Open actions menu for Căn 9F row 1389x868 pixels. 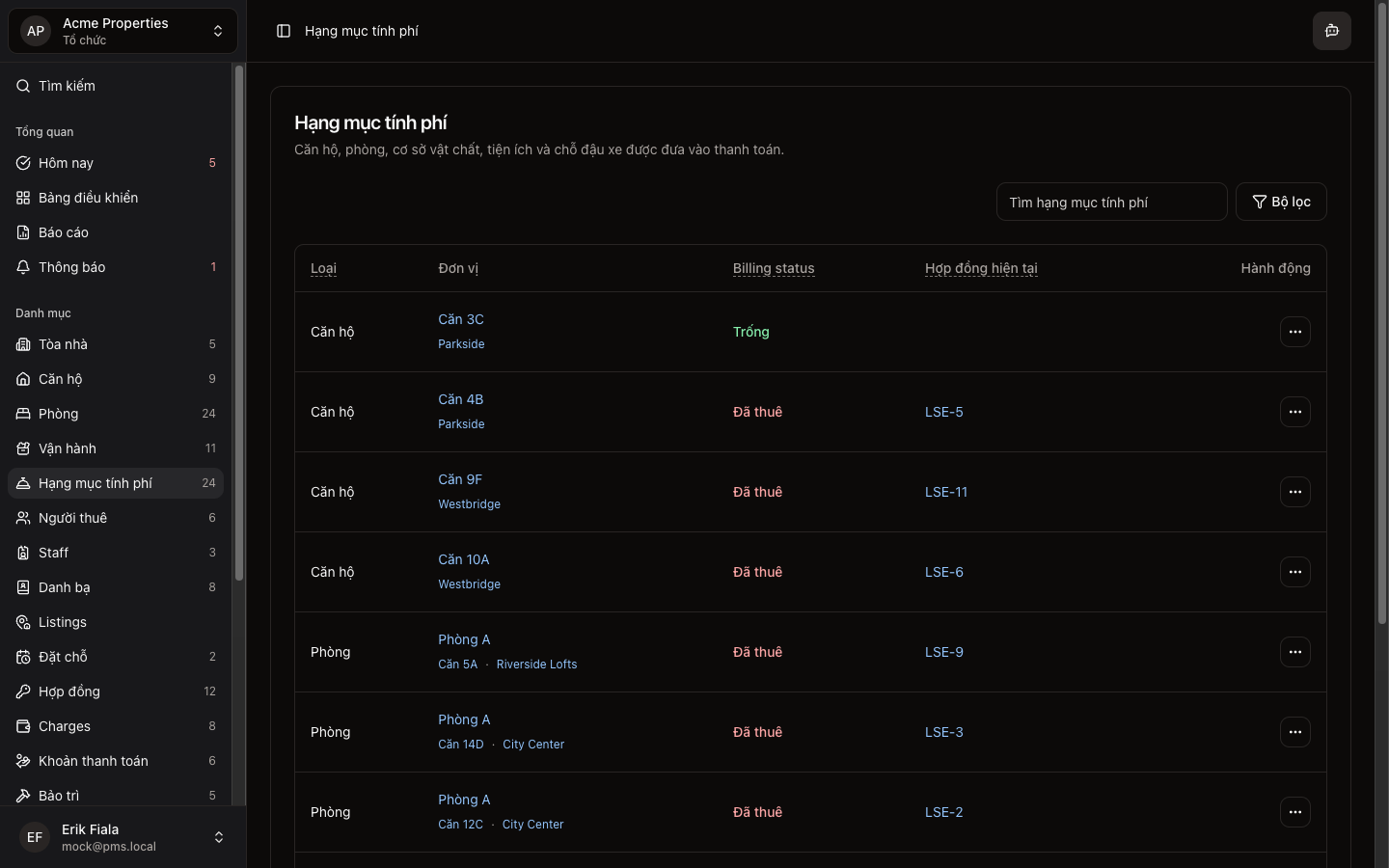coord(1294,492)
